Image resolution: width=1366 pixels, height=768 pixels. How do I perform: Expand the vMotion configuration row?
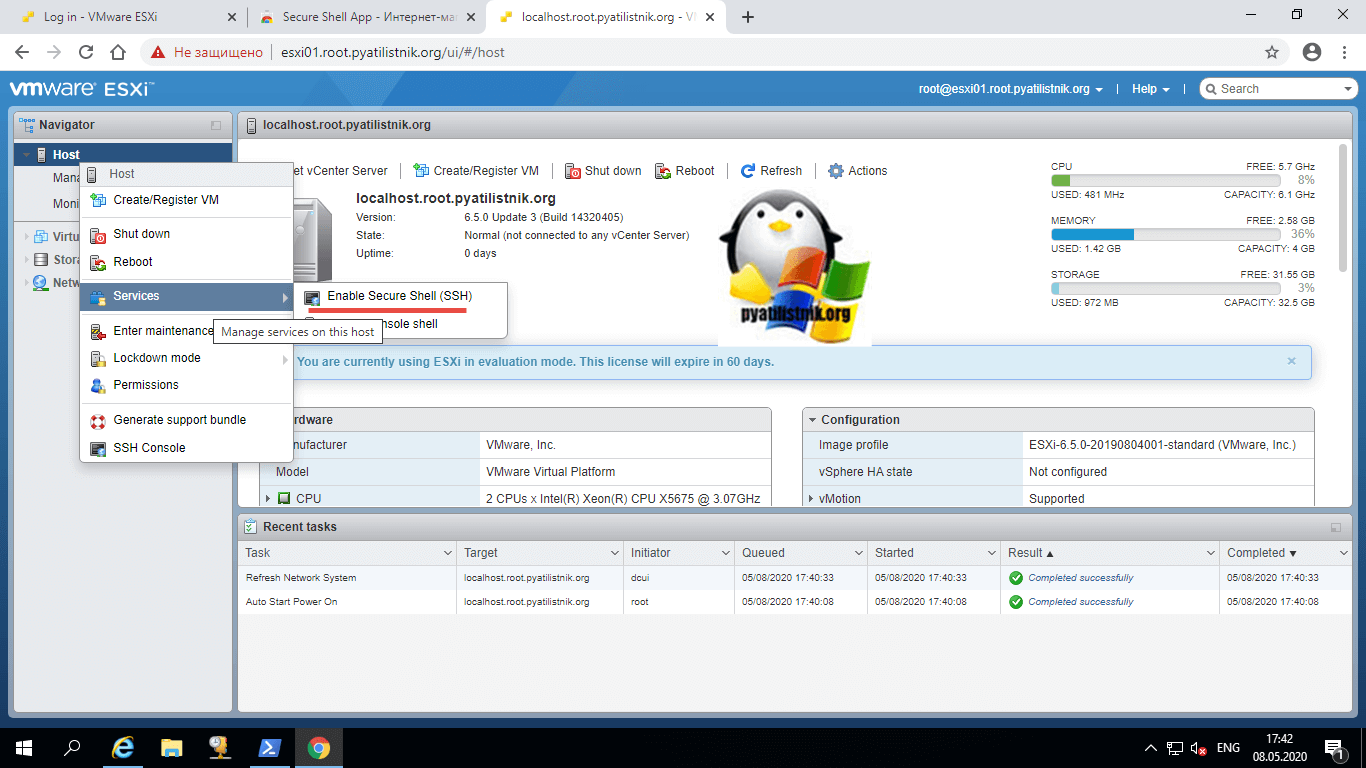click(810, 499)
